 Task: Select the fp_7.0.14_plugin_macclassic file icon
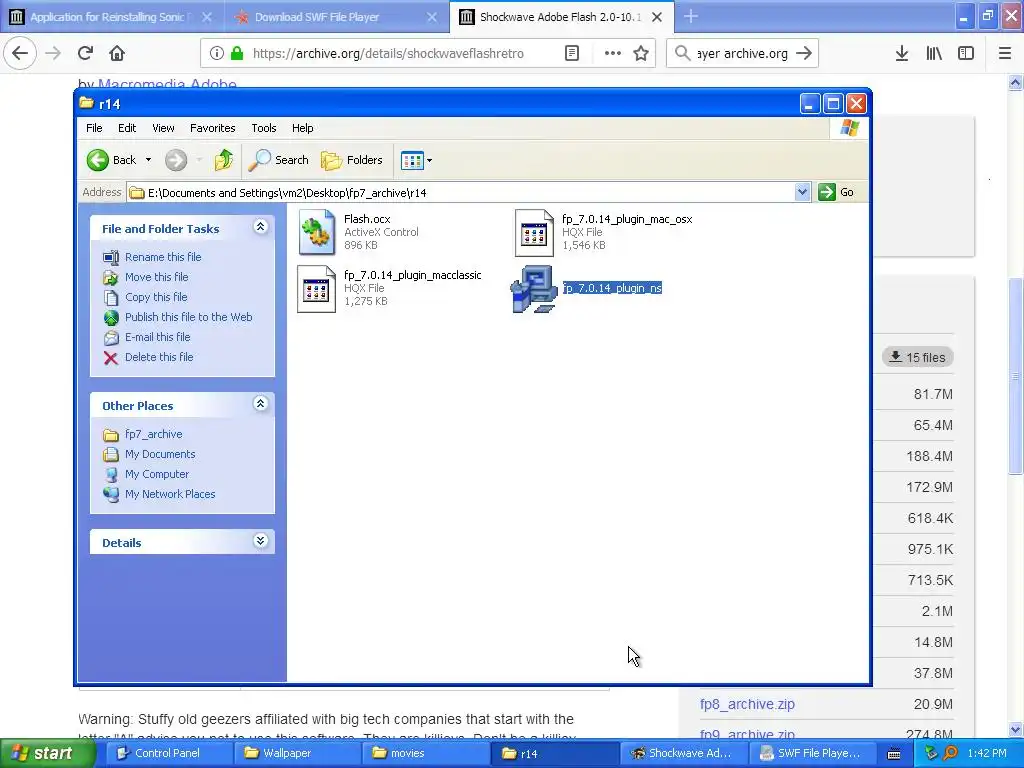[x=317, y=289]
